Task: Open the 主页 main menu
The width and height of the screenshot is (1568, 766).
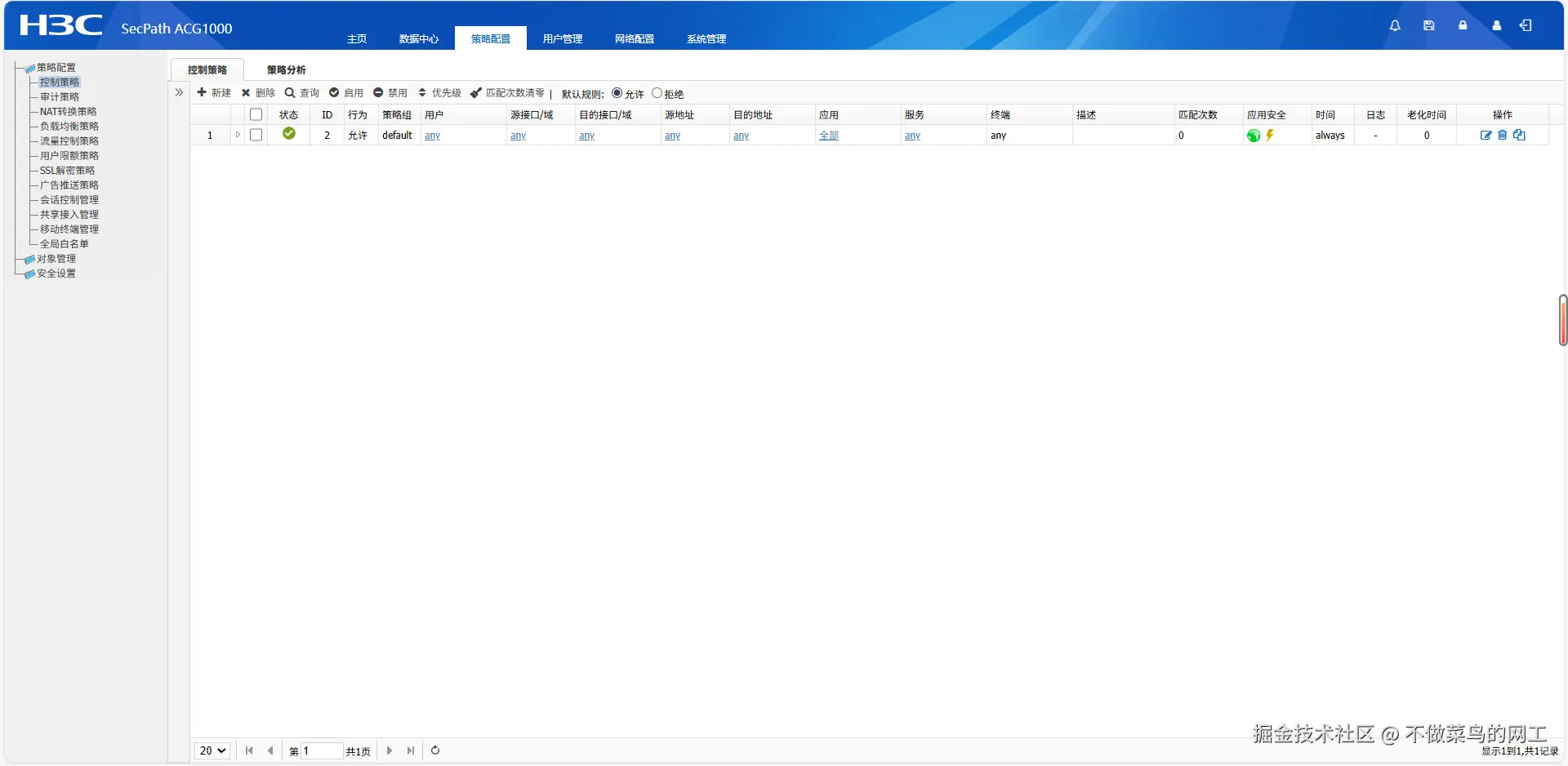Action: click(x=357, y=38)
